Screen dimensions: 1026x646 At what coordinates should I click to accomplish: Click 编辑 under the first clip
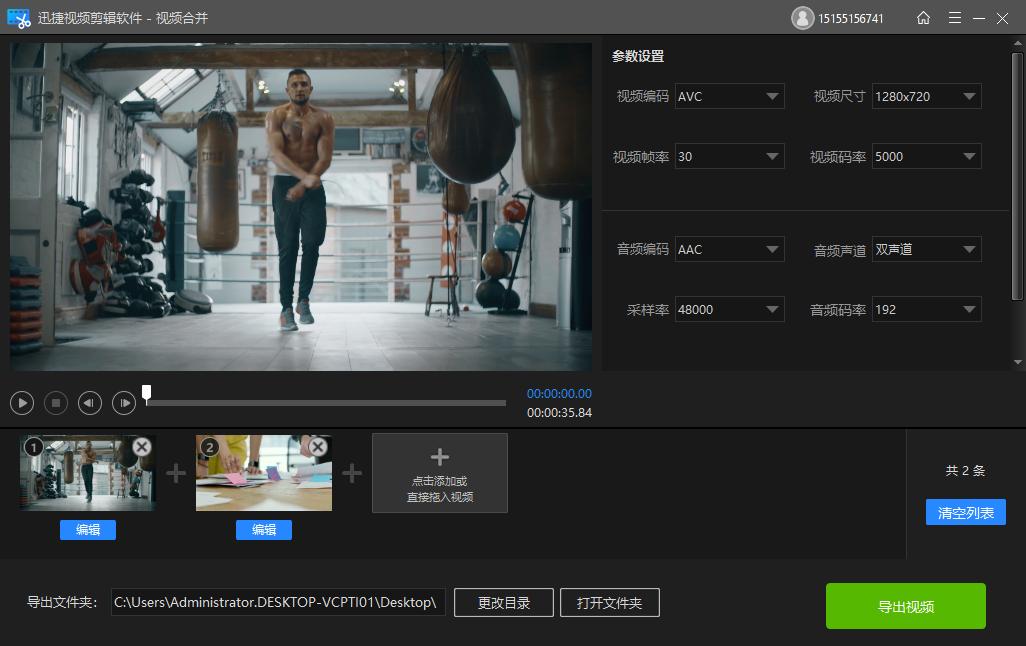[x=88, y=530]
